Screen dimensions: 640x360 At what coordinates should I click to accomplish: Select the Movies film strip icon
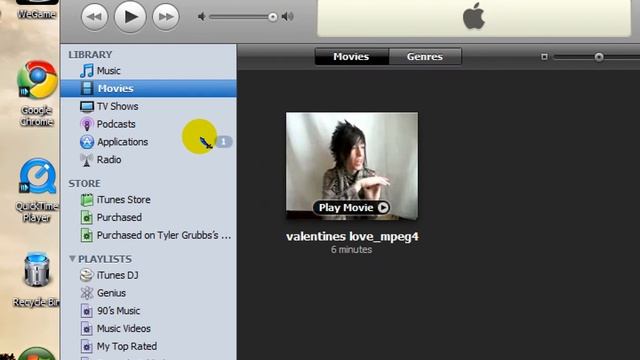tap(87, 88)
